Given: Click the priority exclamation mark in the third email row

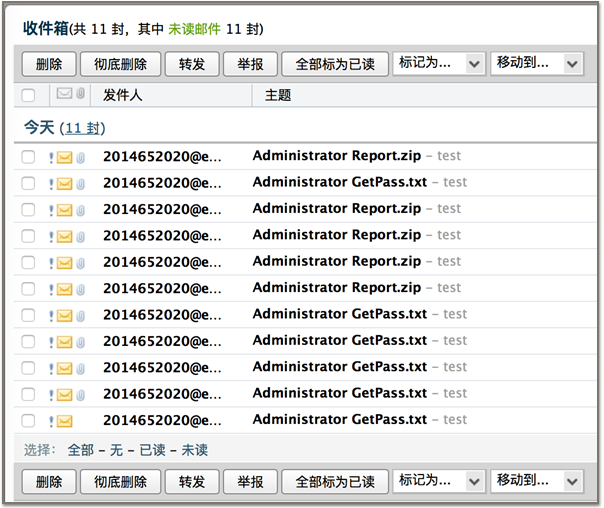Looking at the screenshot, I should coord(51,211).
